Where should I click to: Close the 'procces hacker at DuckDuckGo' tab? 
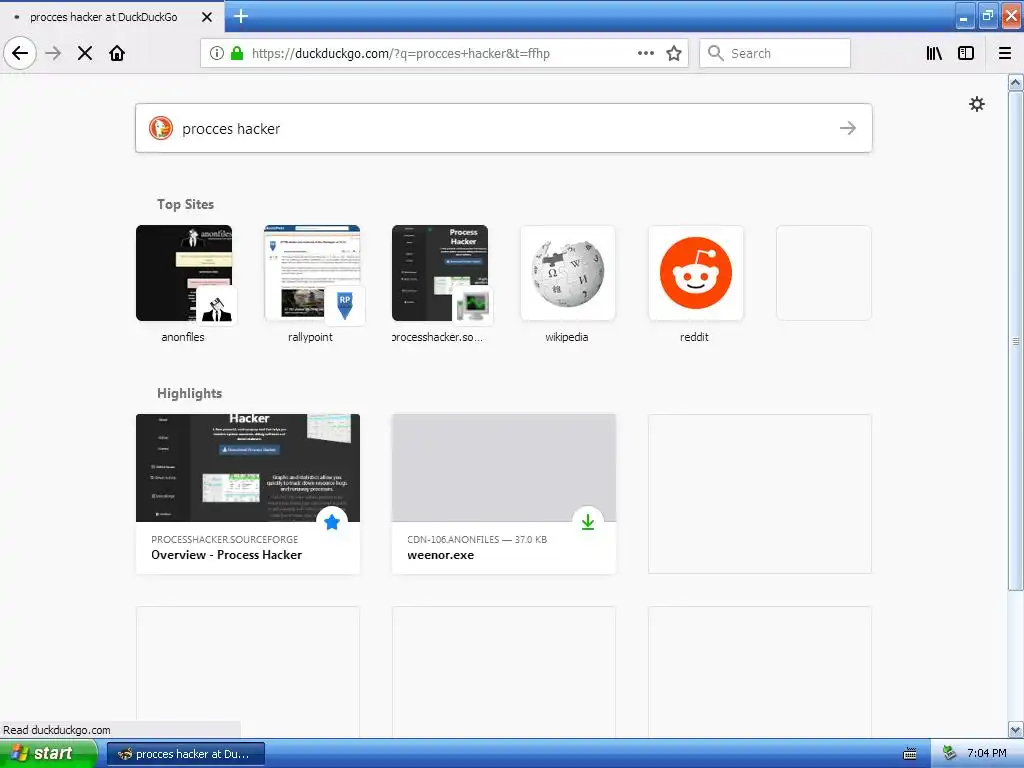[206, 17]
